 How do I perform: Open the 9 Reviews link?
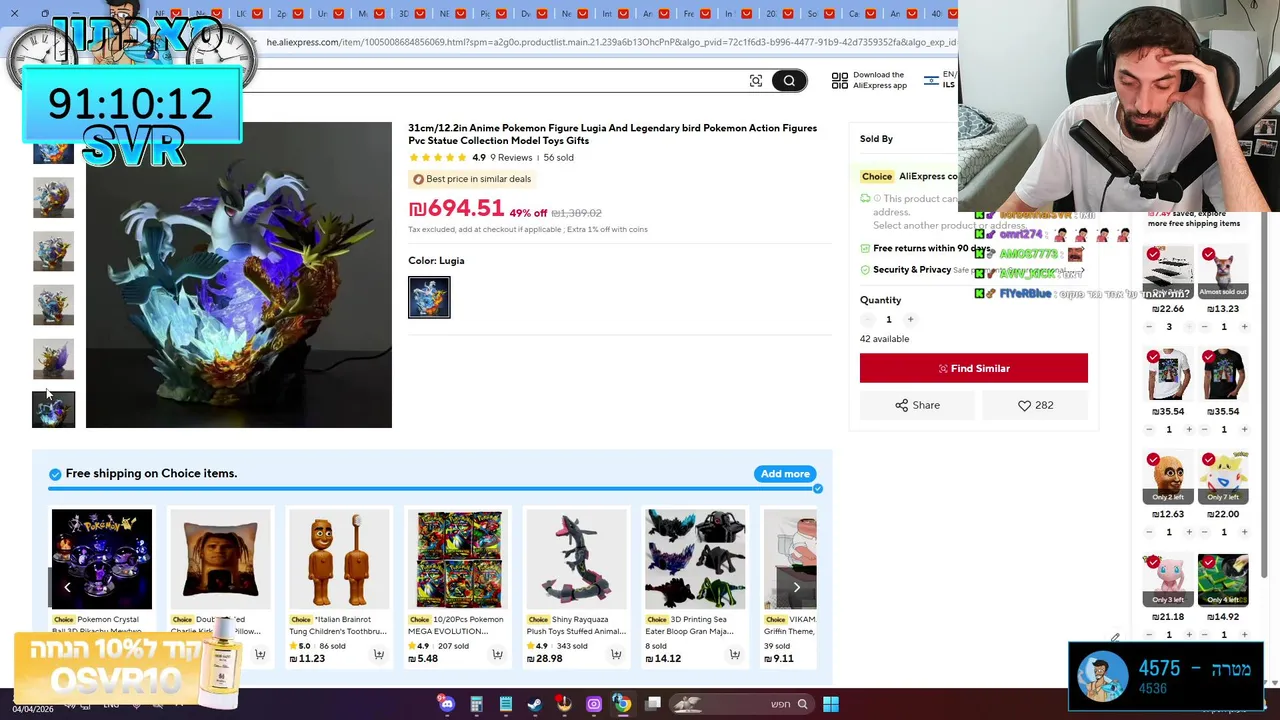tap(511, 158)
